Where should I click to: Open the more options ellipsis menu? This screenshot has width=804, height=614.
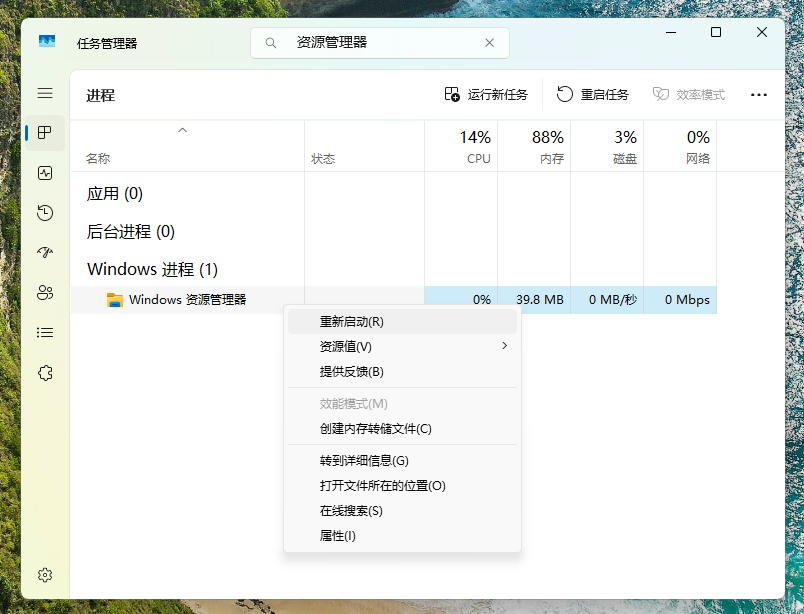758,95
